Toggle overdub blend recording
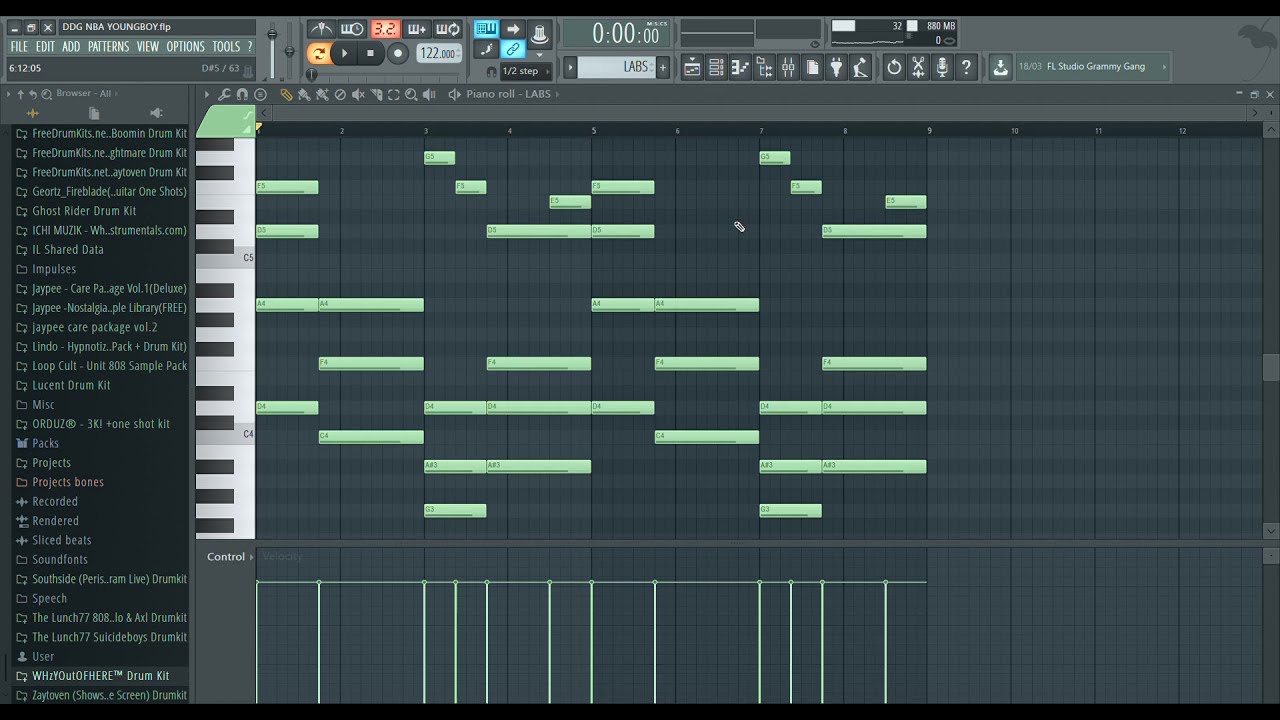The height and width of the screenshot is (720, 1280). pos(417,29)
